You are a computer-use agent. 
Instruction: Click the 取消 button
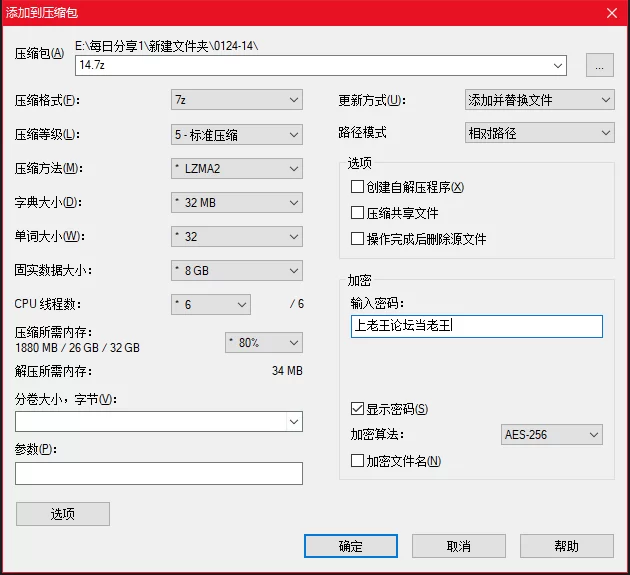[x=458, y=546]
